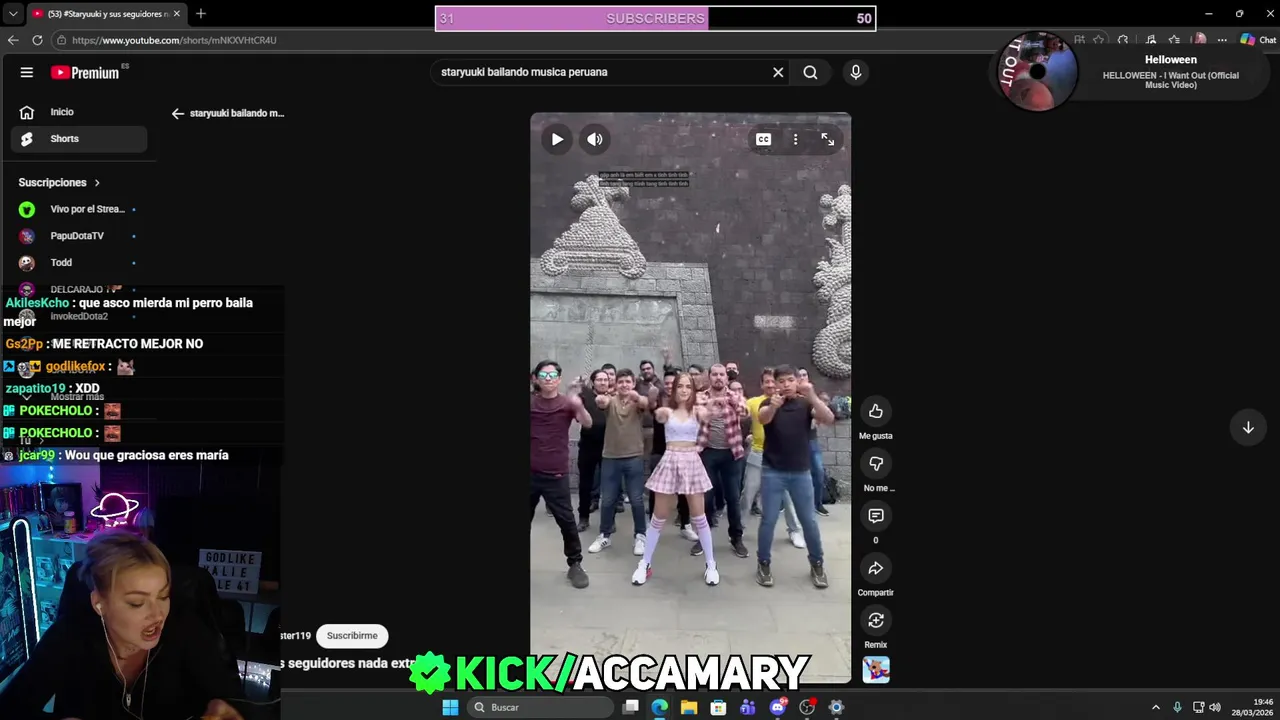Remix this Short
Screen dimensions: 1280x720
[x=876, y=620]
